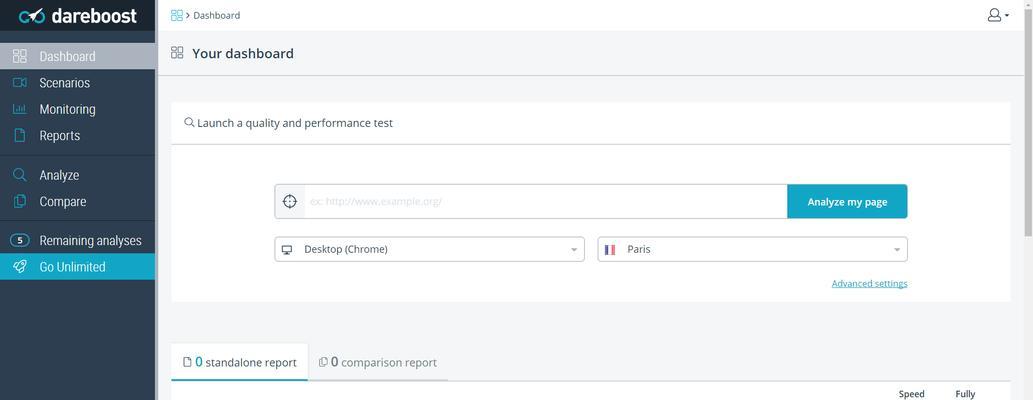Select the Scenarios camera icon
Screen dimensions: 1033x400
20,82
